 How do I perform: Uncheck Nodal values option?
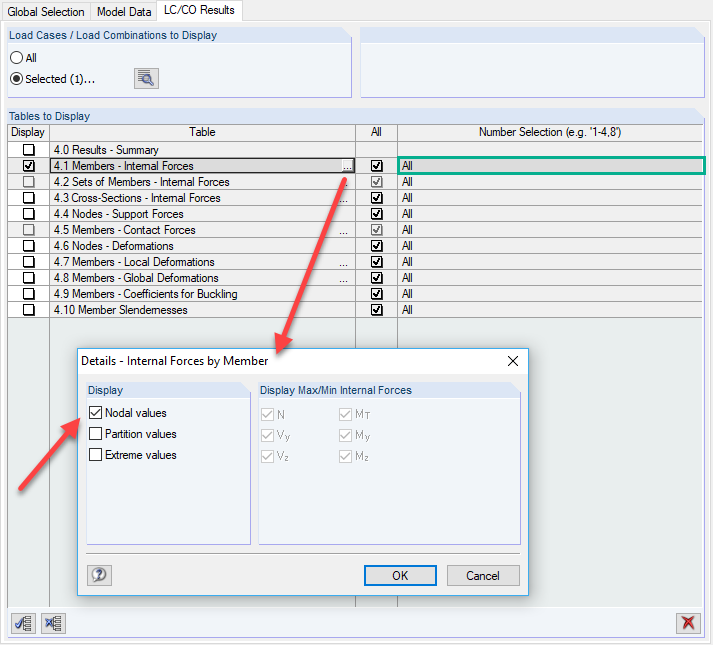coord(95,413)
